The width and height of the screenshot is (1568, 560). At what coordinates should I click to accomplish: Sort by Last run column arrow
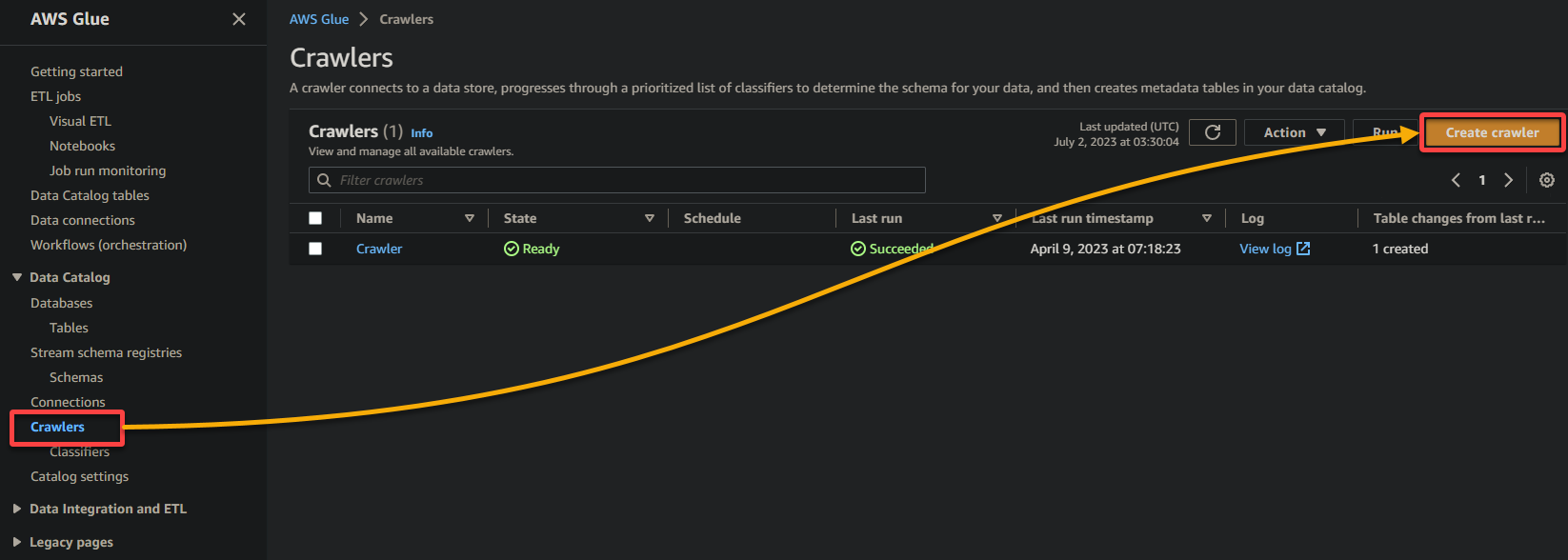(x=997, y=218)
